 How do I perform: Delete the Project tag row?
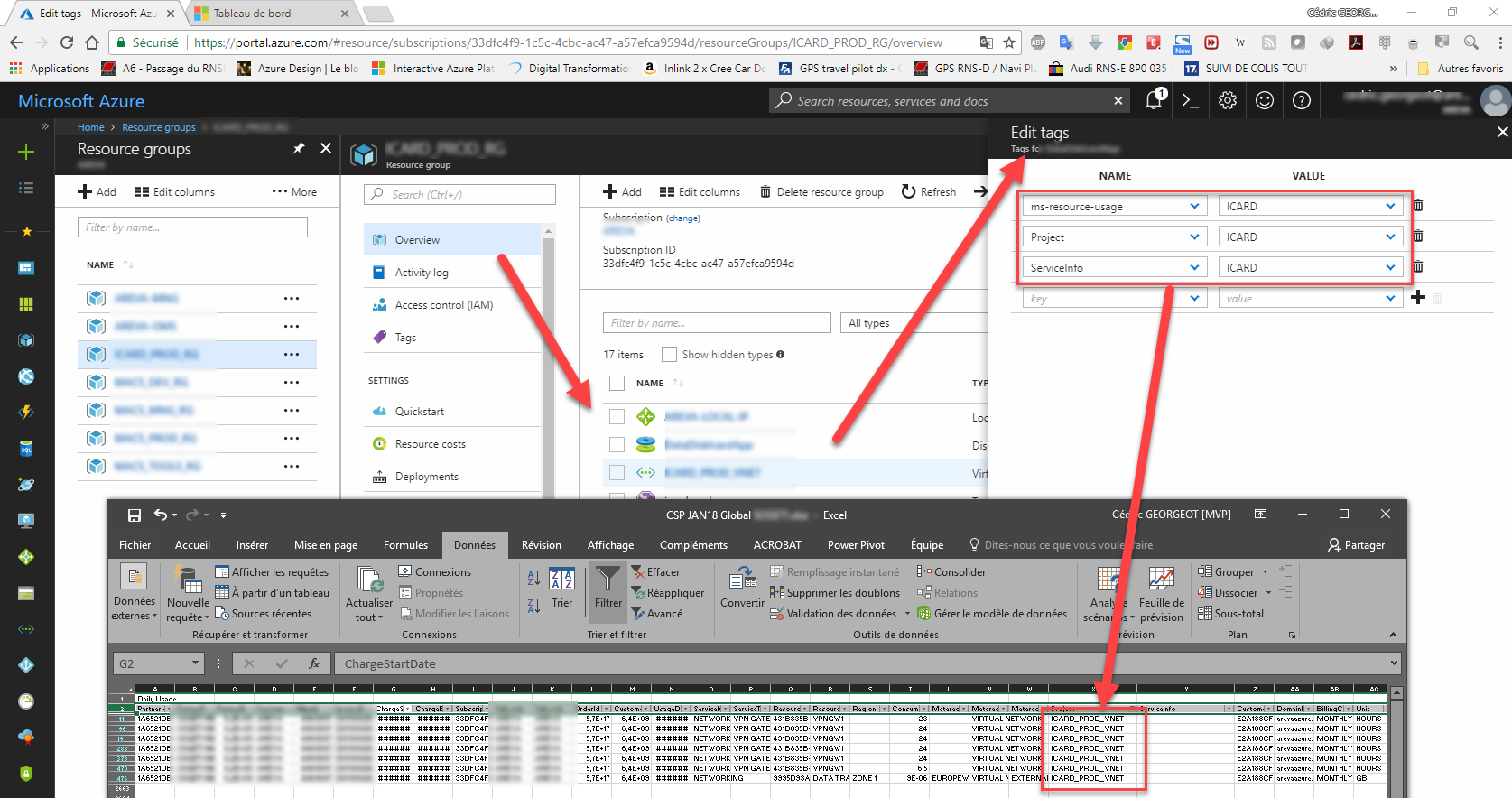click(x=1418, y=237)
